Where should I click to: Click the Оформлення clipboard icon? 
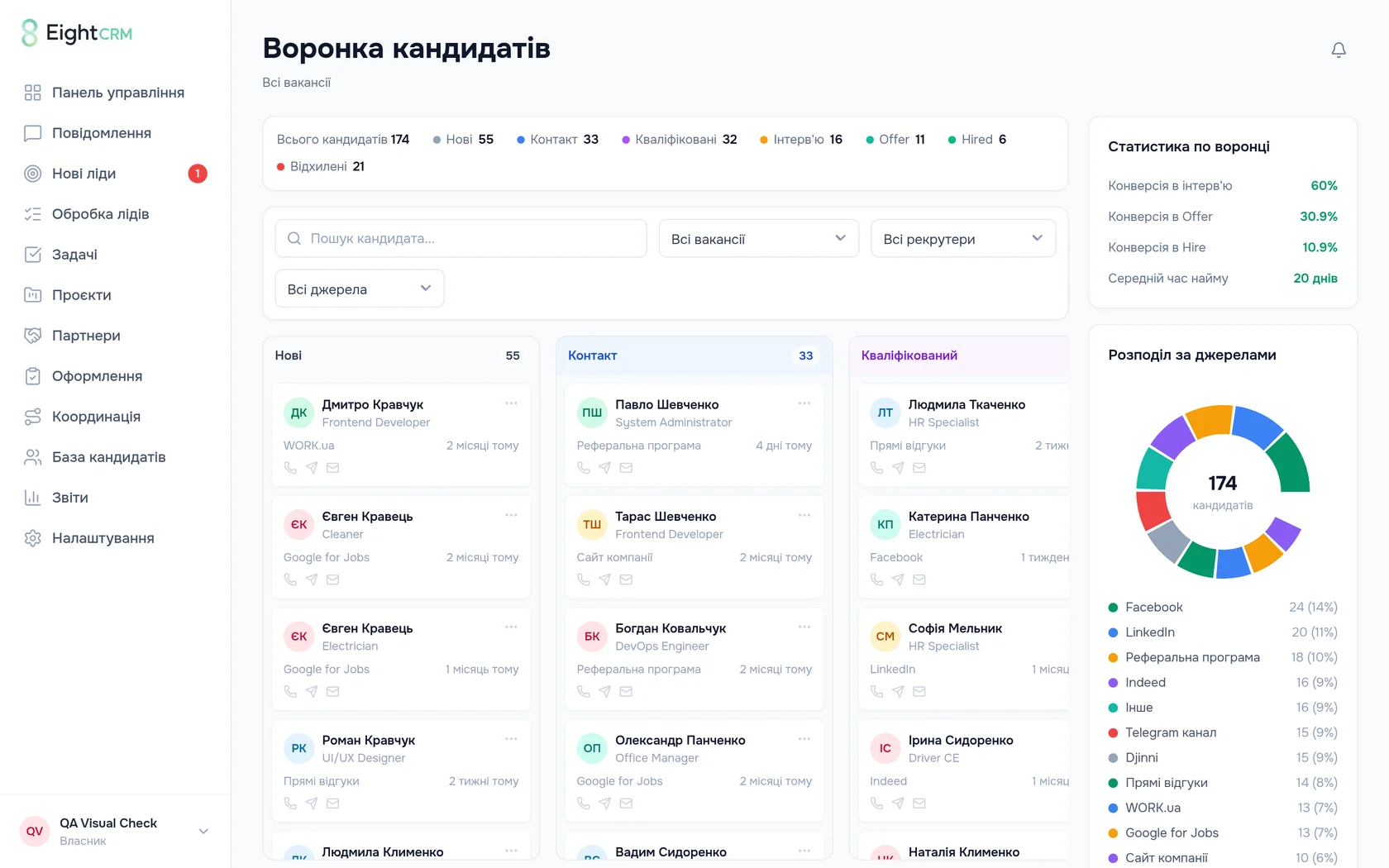tap(33, 376)
